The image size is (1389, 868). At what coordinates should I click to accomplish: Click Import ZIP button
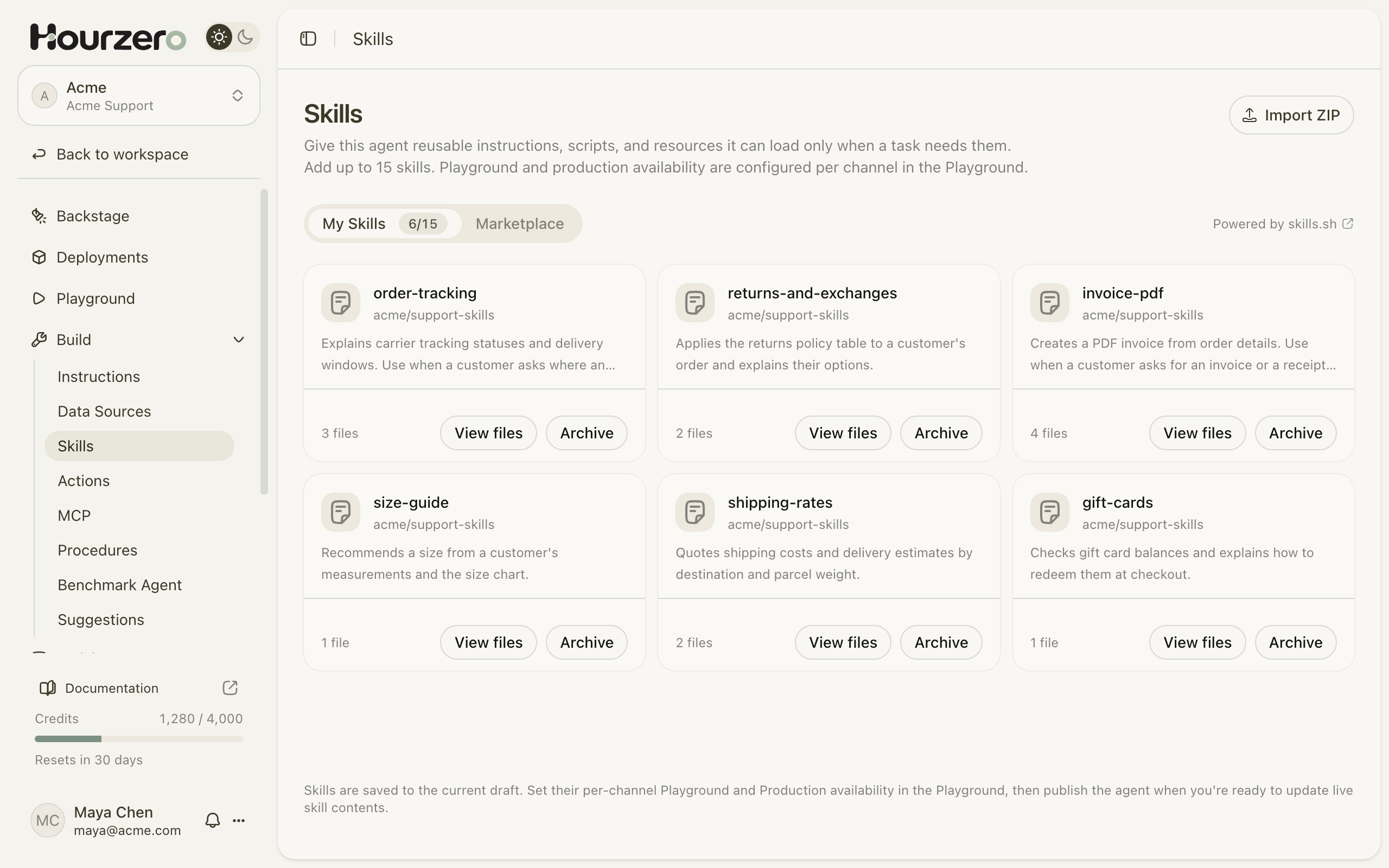click(x=1291, y=115)
